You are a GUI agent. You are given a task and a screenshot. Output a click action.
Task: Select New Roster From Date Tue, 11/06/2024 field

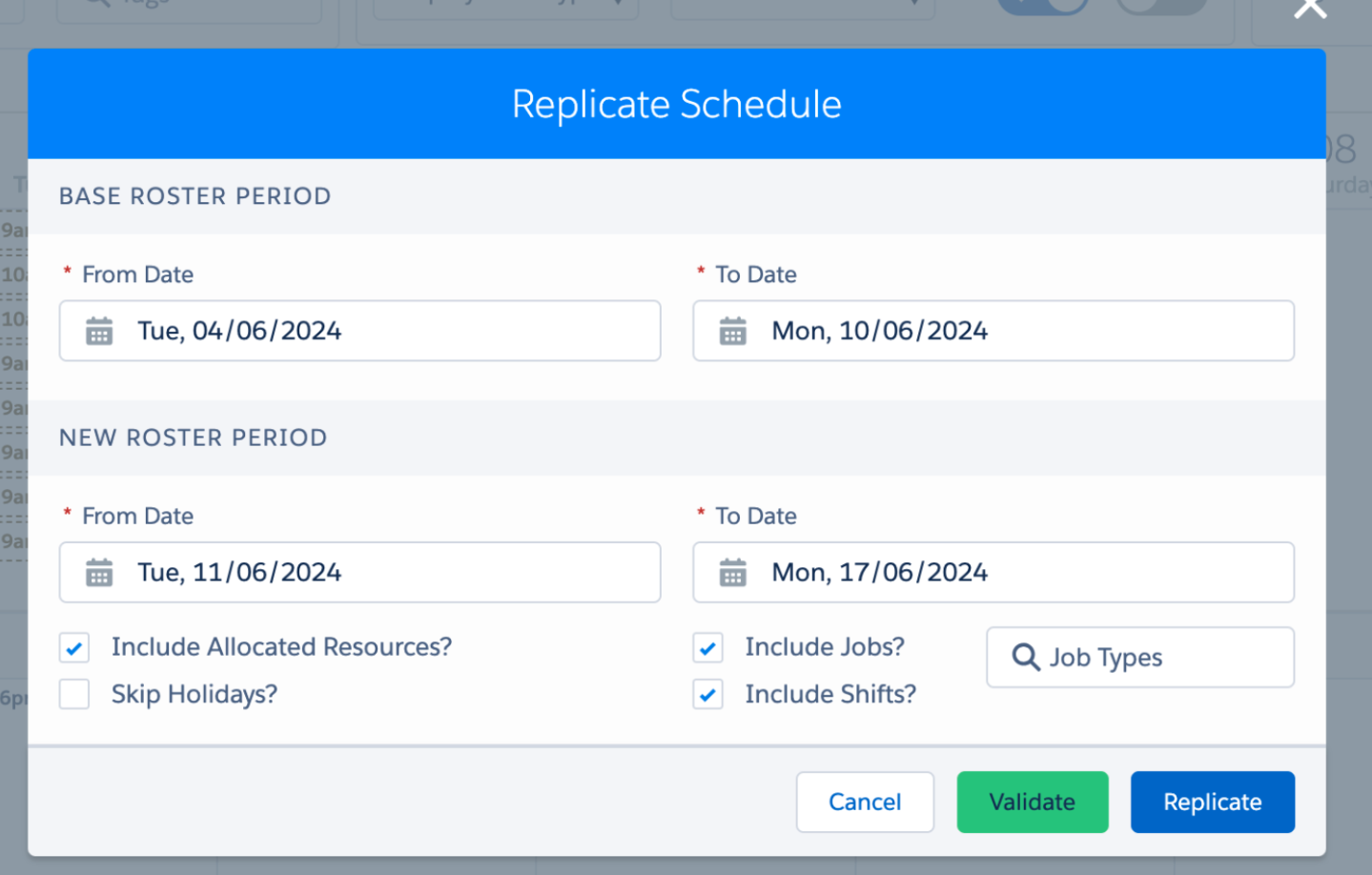359,572
